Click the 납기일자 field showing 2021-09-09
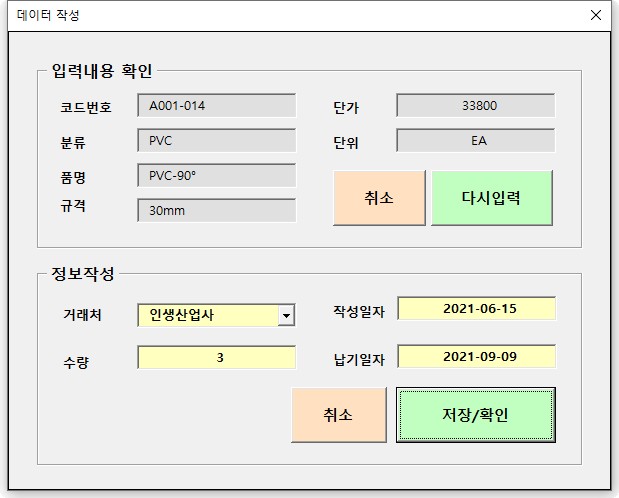The width and height of the screenshot is (619, 498). pyautogui.click(x=476, y=357)
